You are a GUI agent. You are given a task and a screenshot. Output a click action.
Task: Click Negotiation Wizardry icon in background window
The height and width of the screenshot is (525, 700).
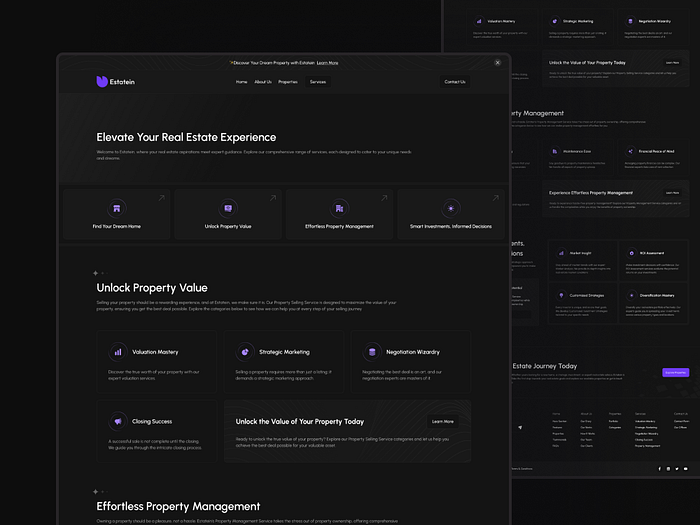[x=630, y=21]
